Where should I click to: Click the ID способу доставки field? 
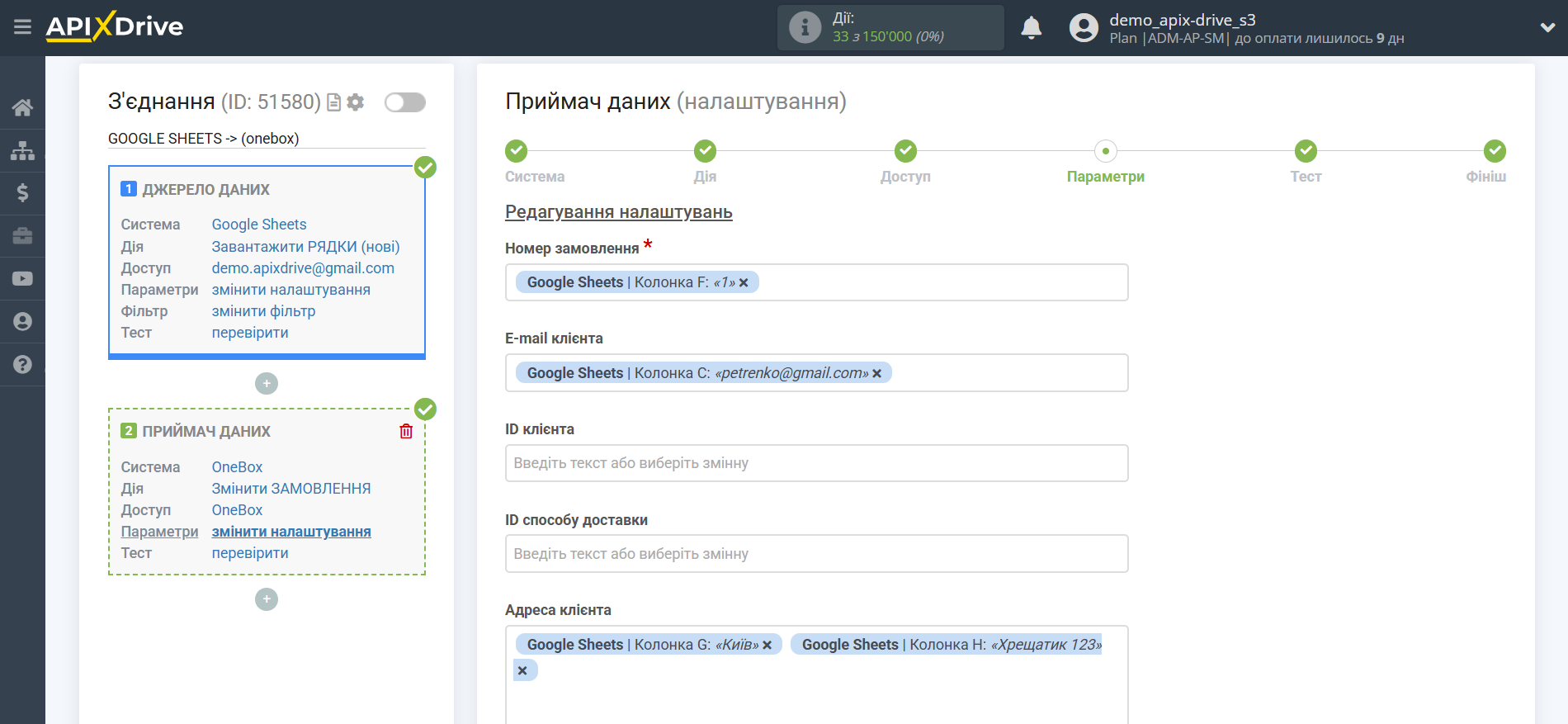[816, 554]
